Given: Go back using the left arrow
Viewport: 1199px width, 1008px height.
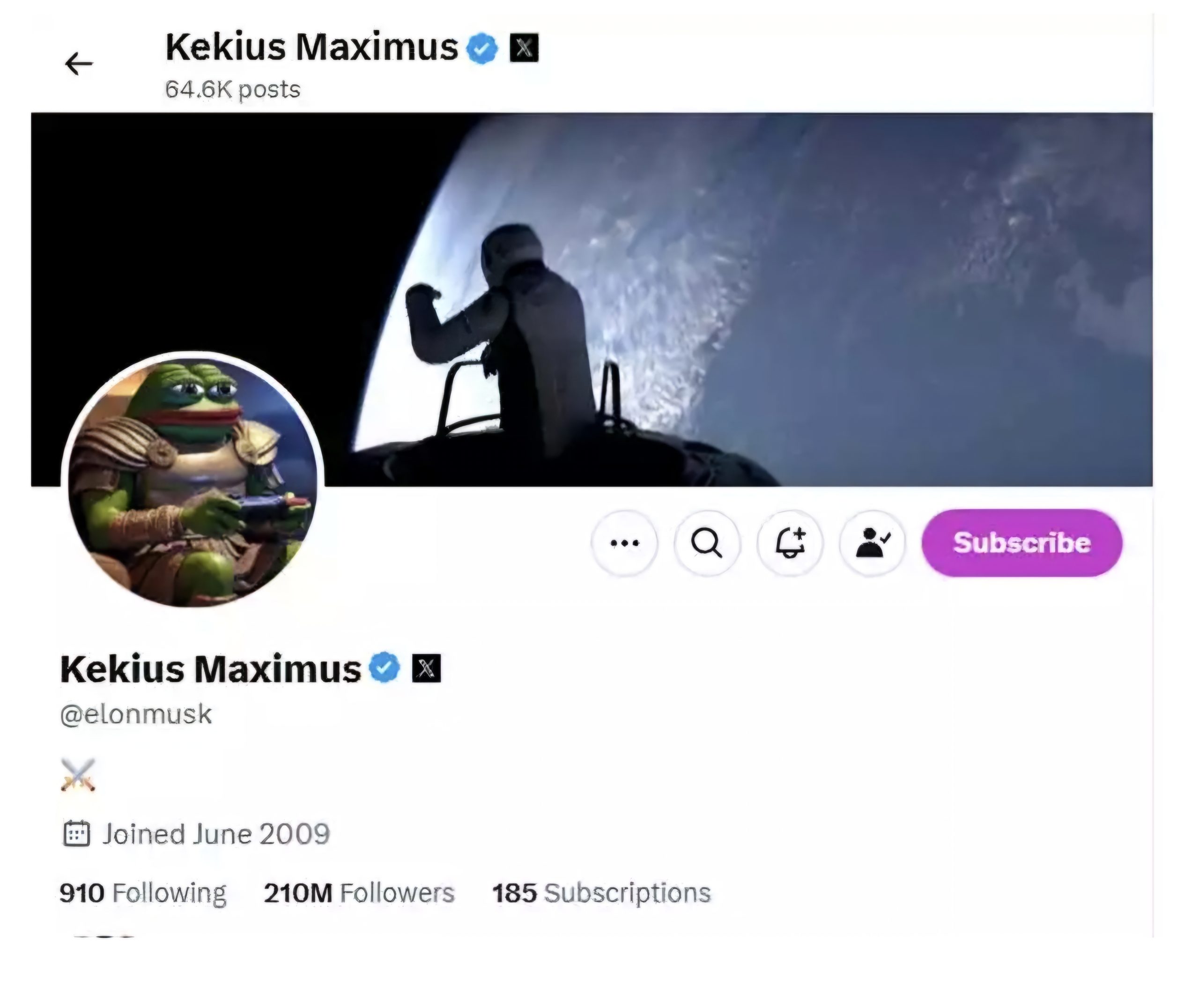Looking at the screenshot, I should pos(79,63).
